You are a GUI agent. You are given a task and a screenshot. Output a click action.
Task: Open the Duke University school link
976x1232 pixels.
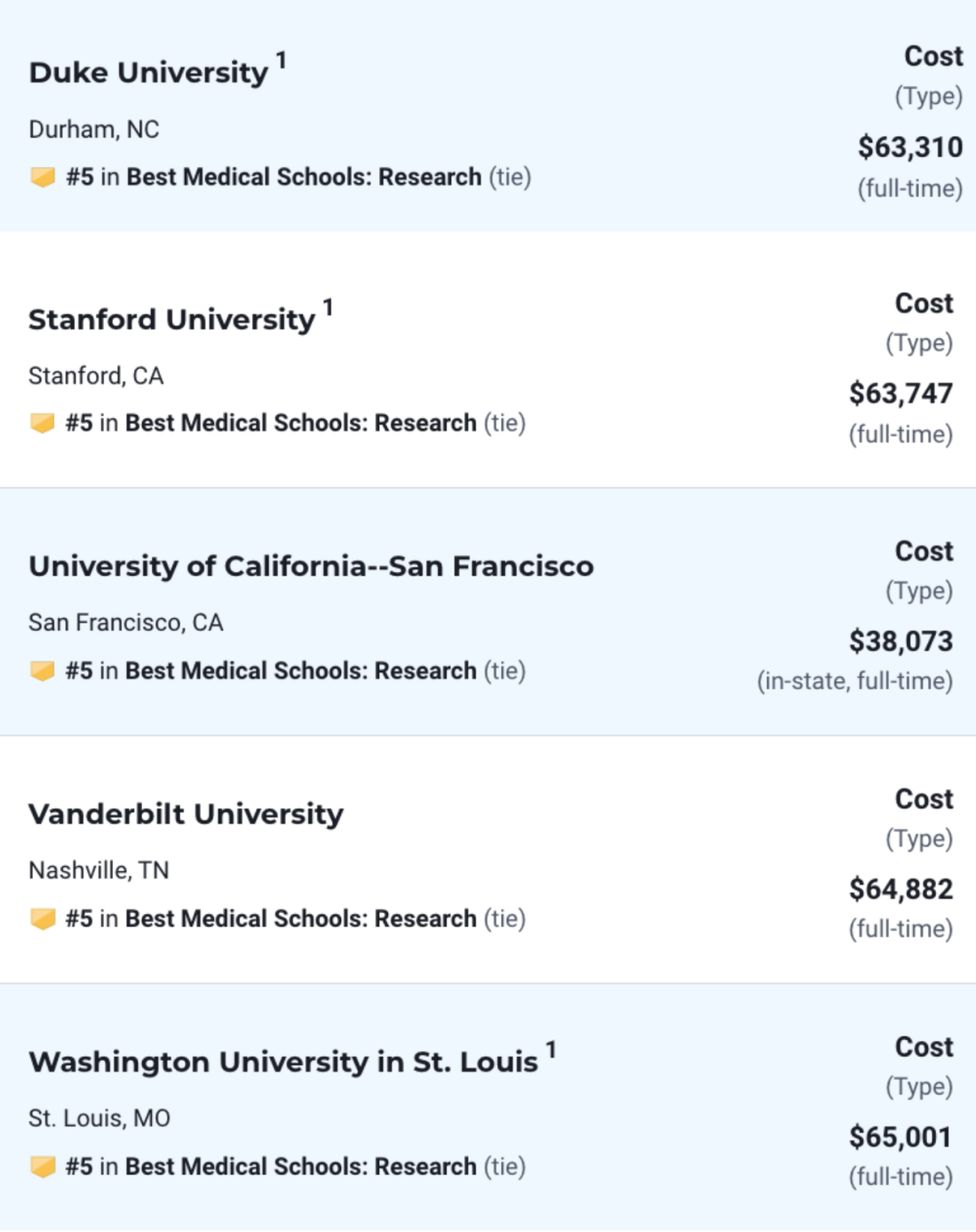tap(148, 73)
